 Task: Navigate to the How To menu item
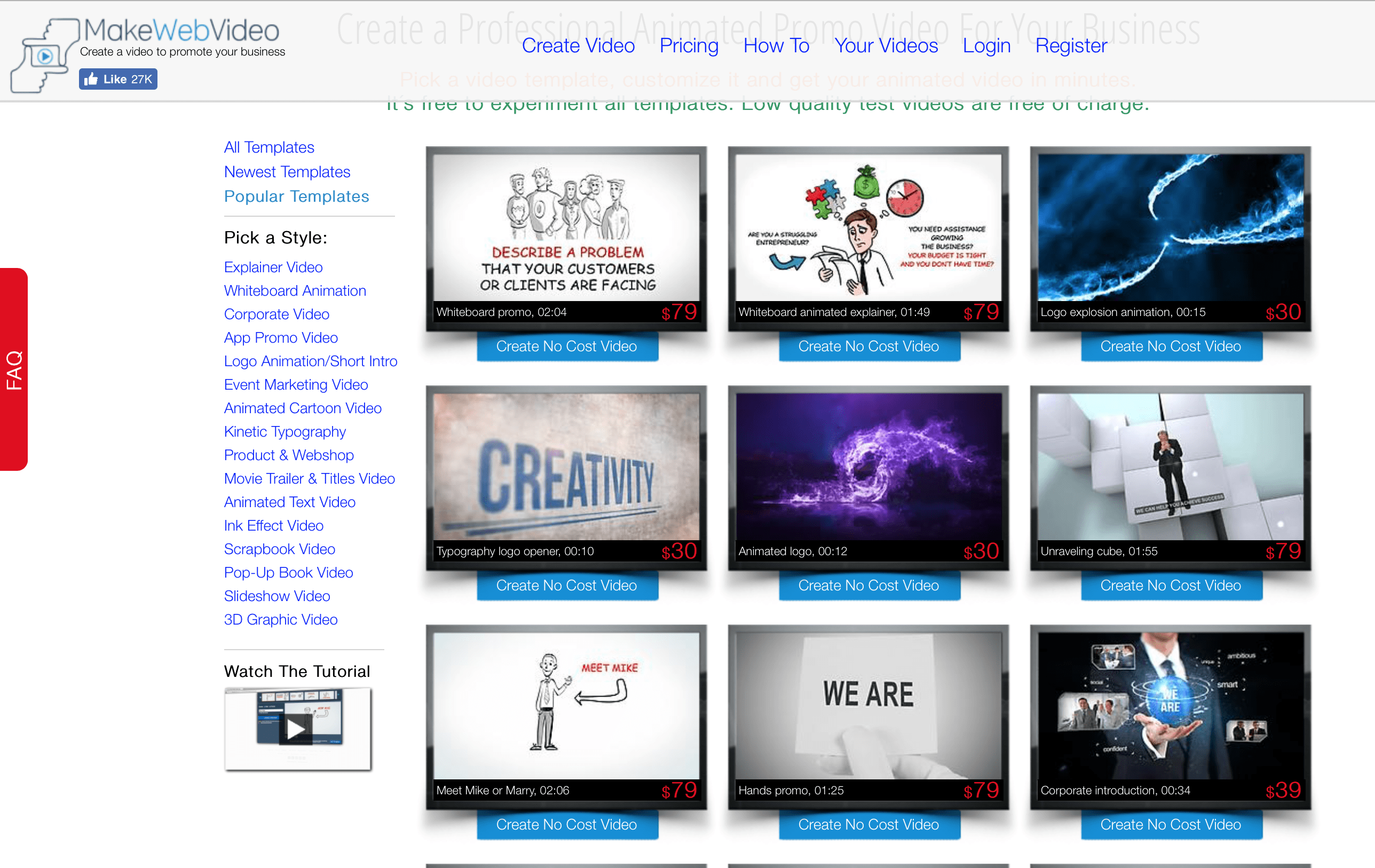[x=775, y=45]
